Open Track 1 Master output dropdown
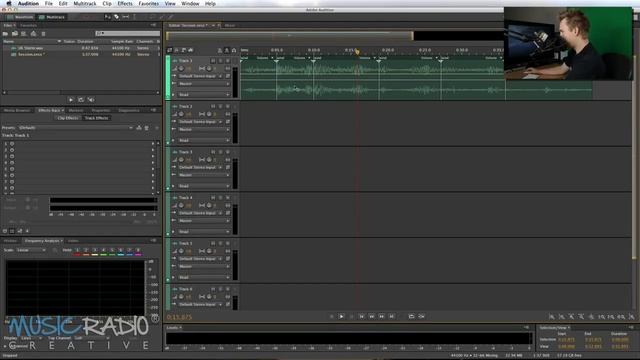 [204, 84]
